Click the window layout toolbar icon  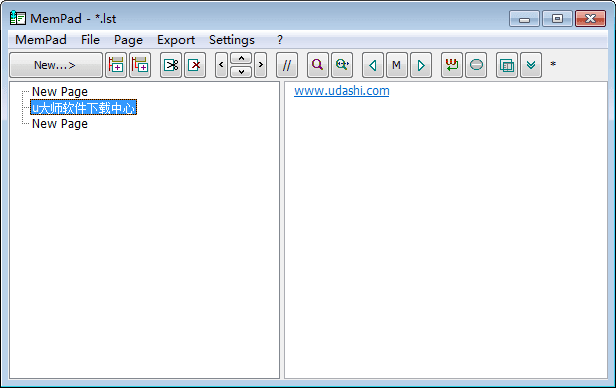(507, 65)
